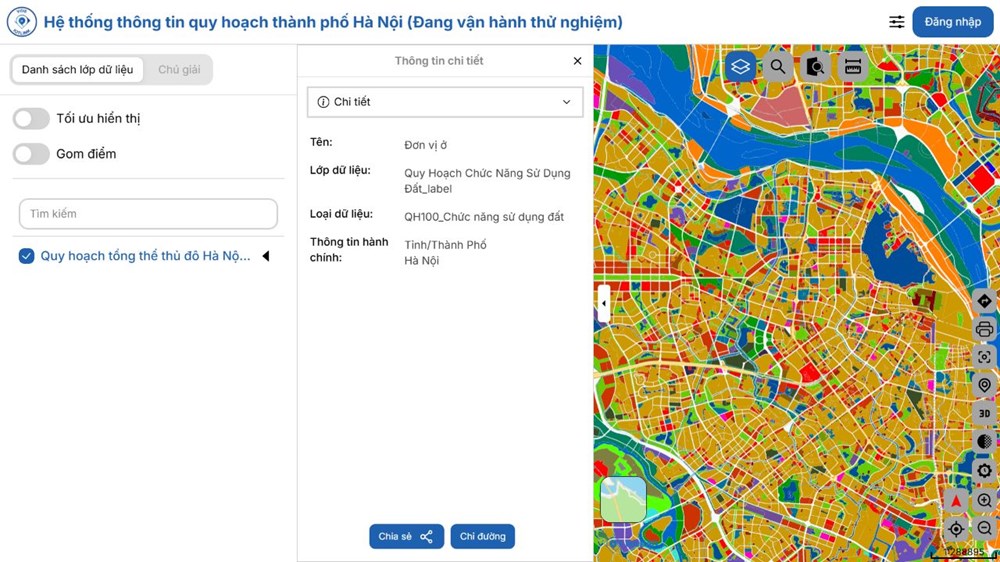Click the Chia sẻ share button
This screenshot has width=1000, height=562.
click(x=406, y=536)
